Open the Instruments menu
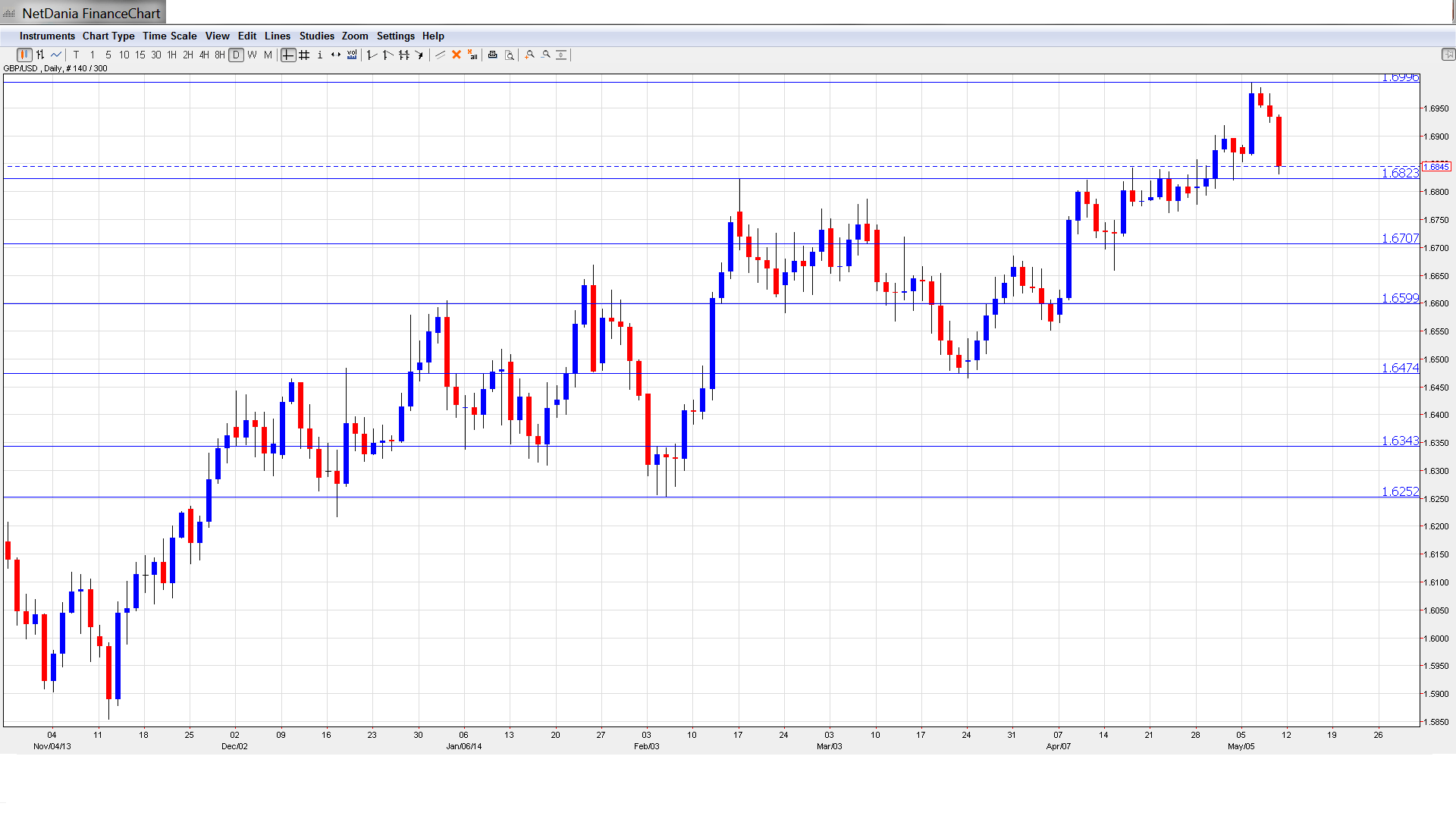The height and width of the screenshot is (819, 1456). tap(47, 36)
